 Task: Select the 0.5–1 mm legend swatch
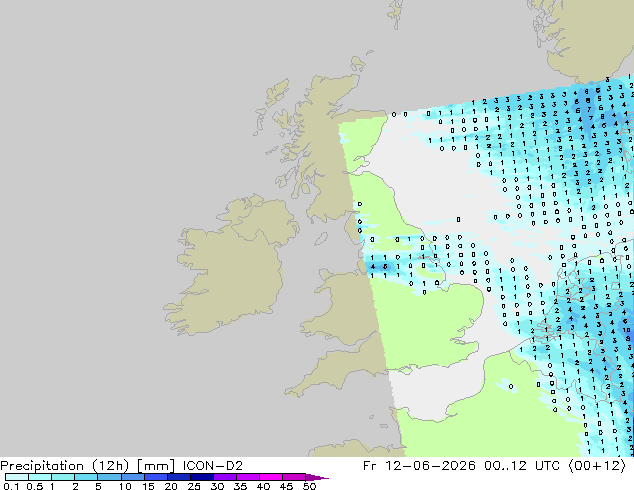40,477
